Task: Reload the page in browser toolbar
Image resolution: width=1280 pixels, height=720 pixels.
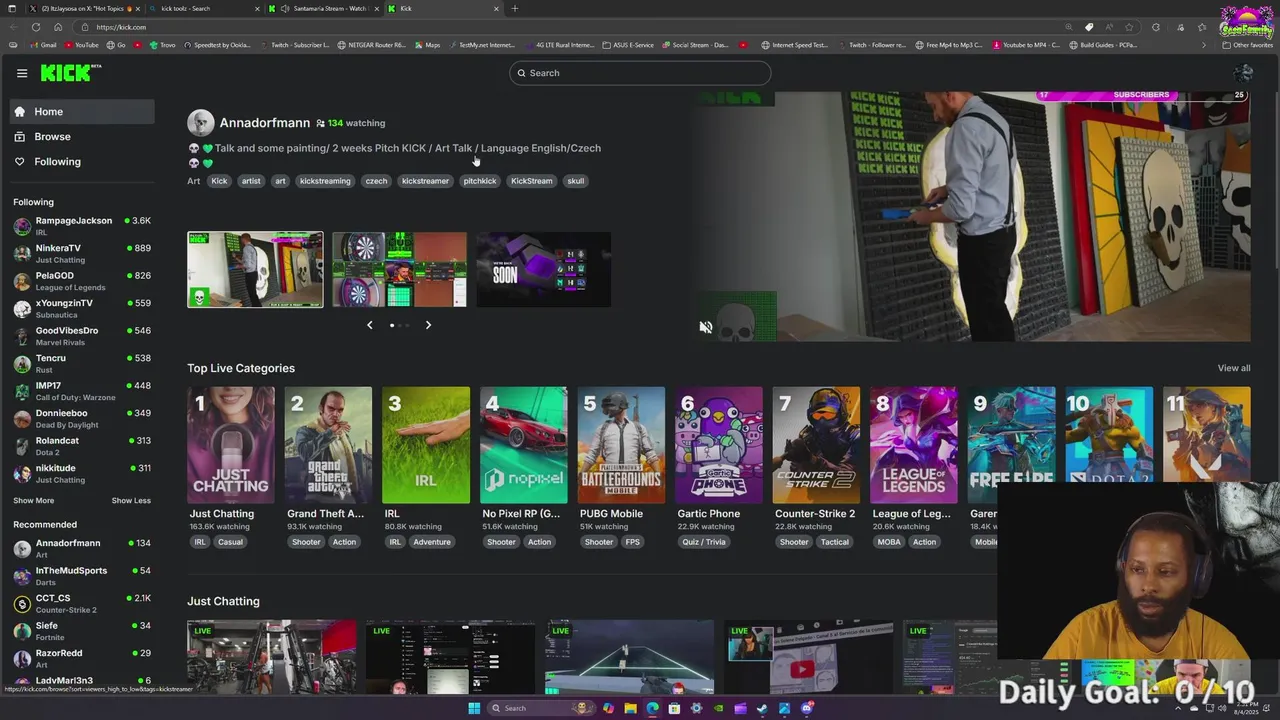Action: tap(36, 27)
